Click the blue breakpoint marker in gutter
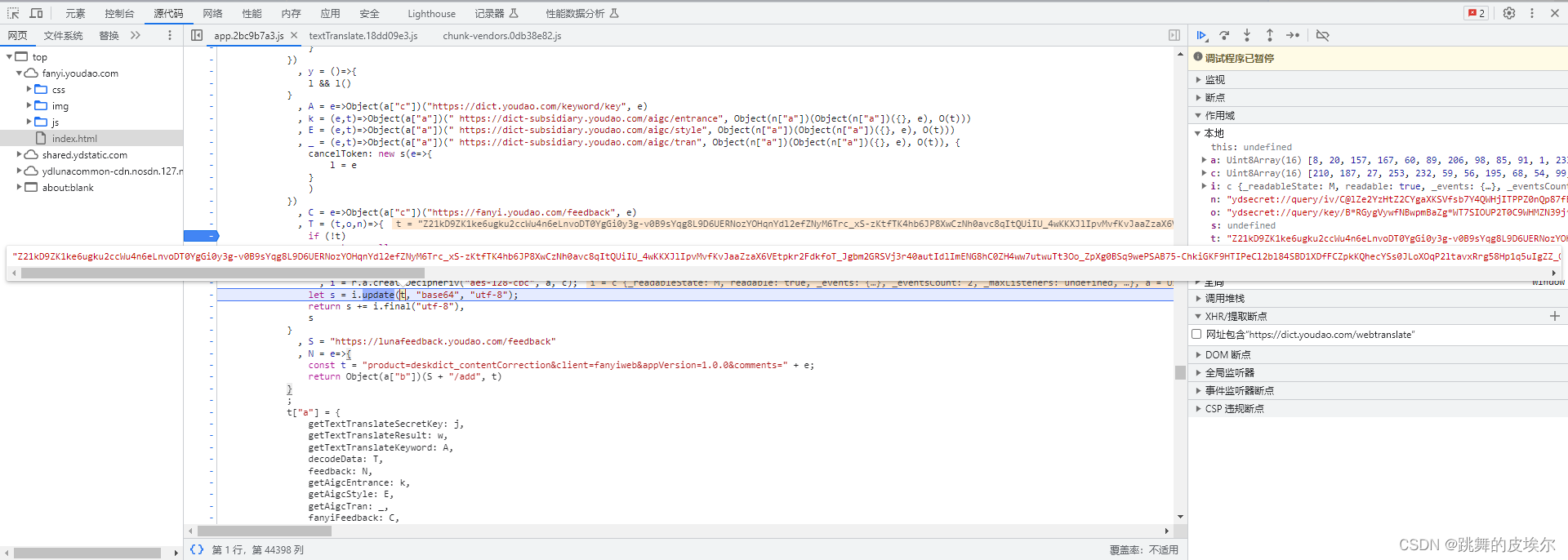The width and height of the screenshot is (1568, 560). coord(201,236)
